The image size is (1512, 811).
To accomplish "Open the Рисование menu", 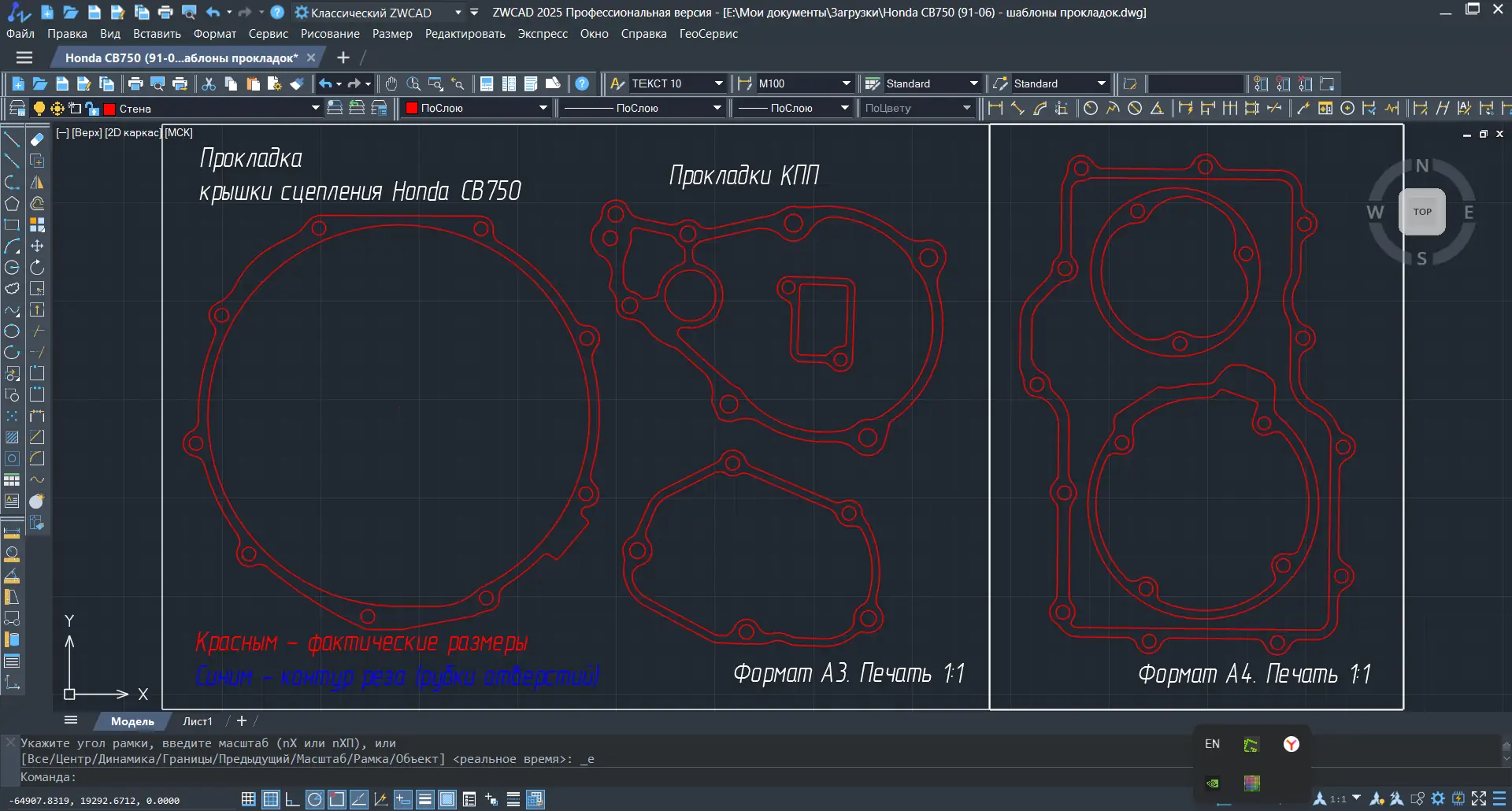I will [330, 34].
